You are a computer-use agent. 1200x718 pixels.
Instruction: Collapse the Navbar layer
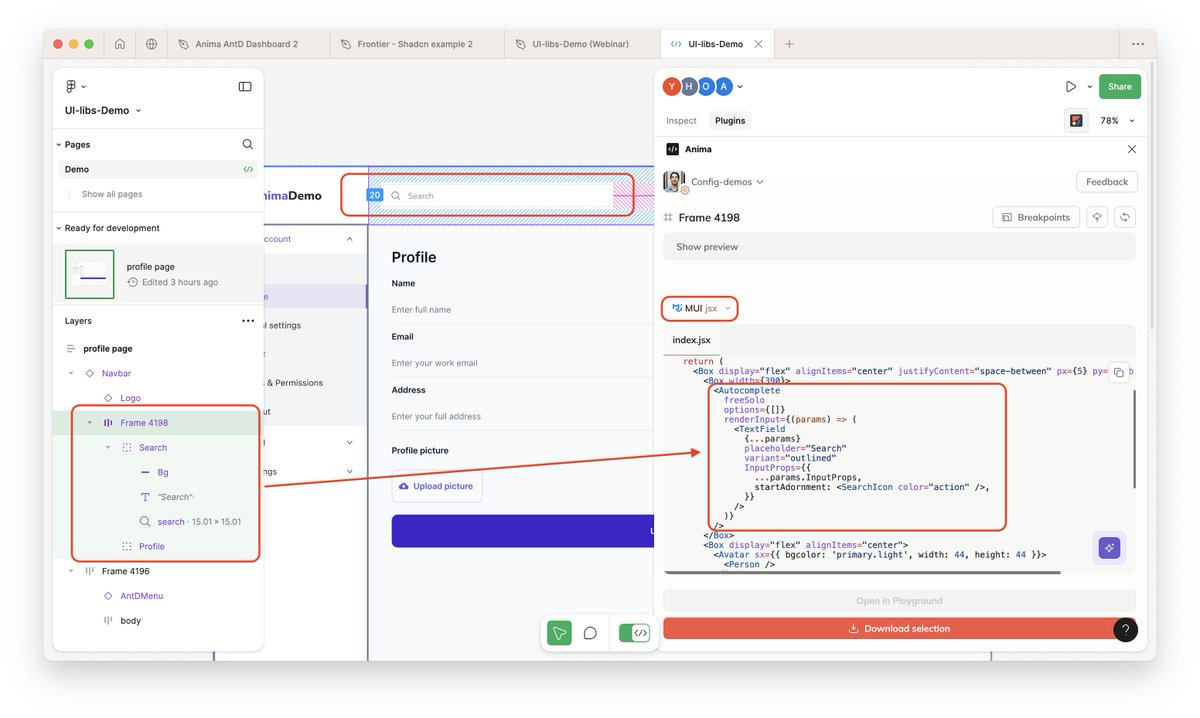[x=71, y=373]
